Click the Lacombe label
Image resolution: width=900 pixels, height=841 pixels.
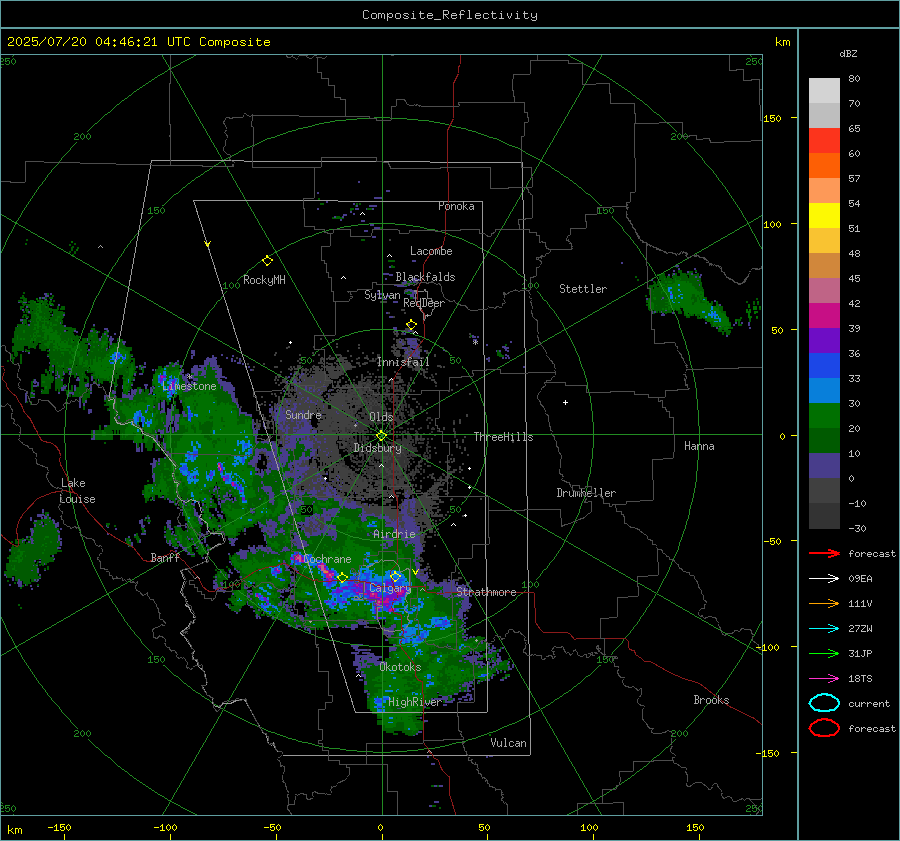tap(431, 251)
